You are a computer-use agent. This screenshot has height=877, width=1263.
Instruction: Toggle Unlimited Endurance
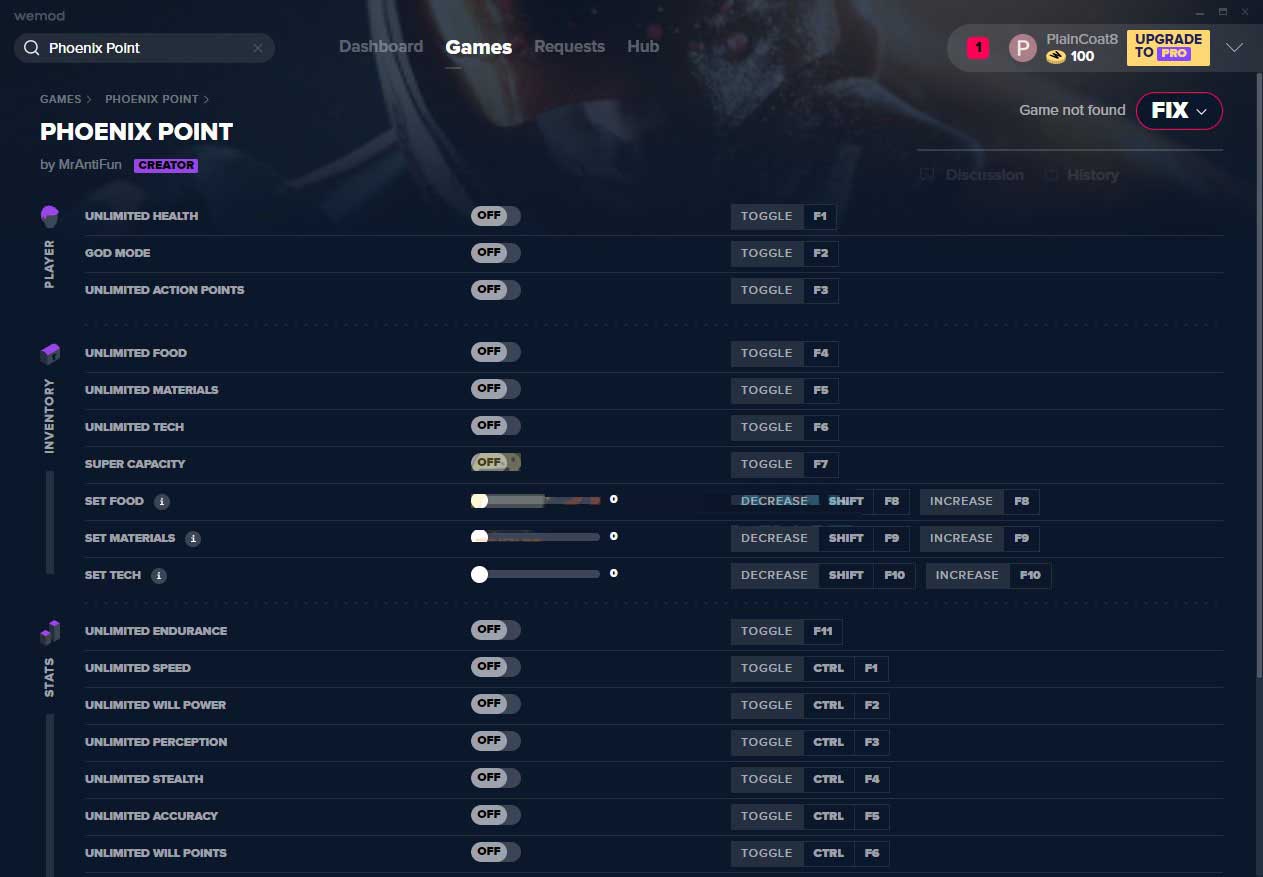click(495, 630)
